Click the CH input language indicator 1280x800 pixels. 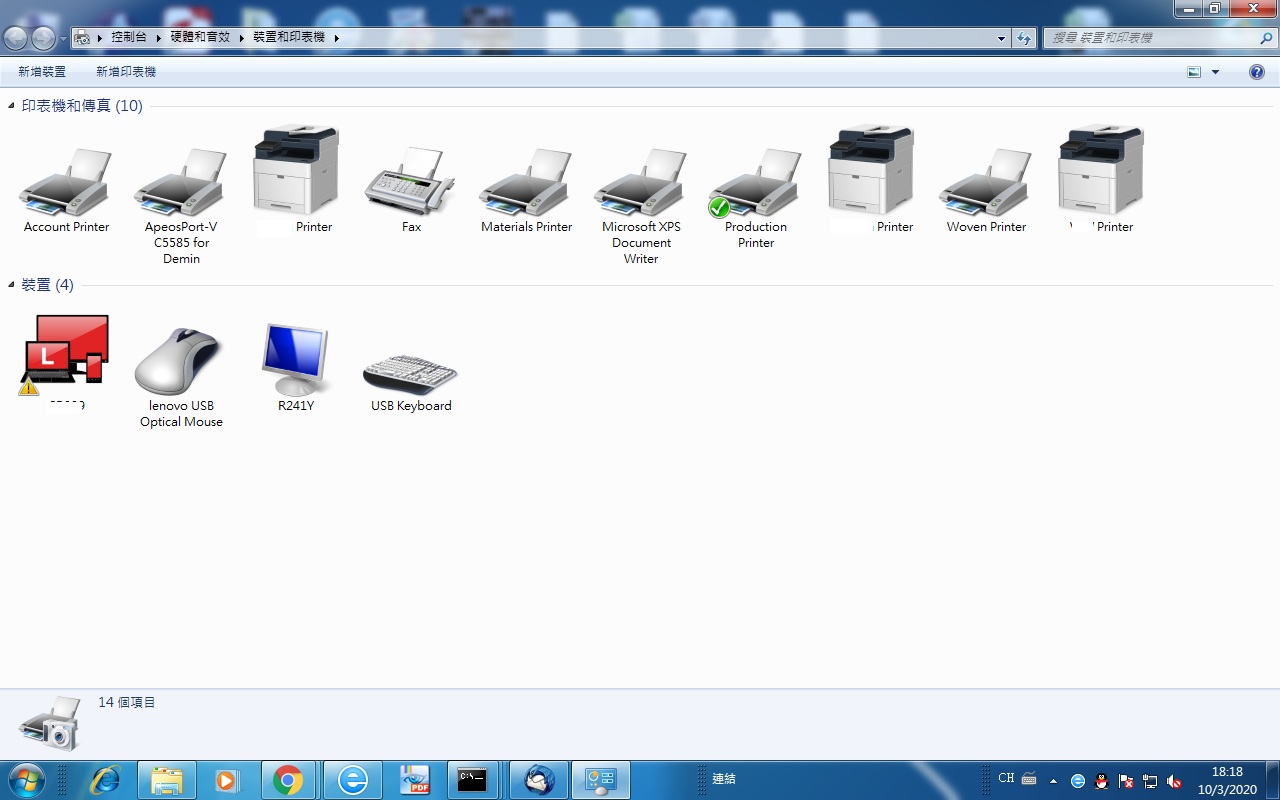(x=1006, y=778)
